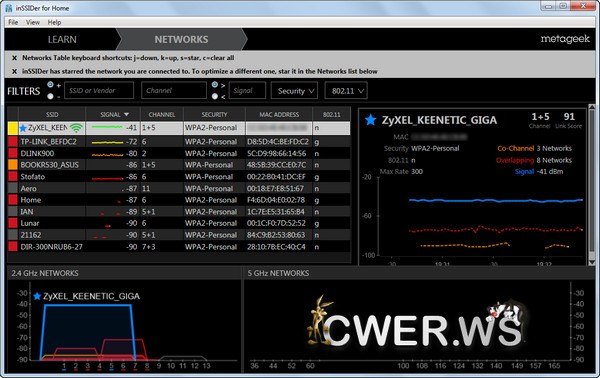Select the Aero network row
The image size is (600, 378).
click(x=179, y=188)
